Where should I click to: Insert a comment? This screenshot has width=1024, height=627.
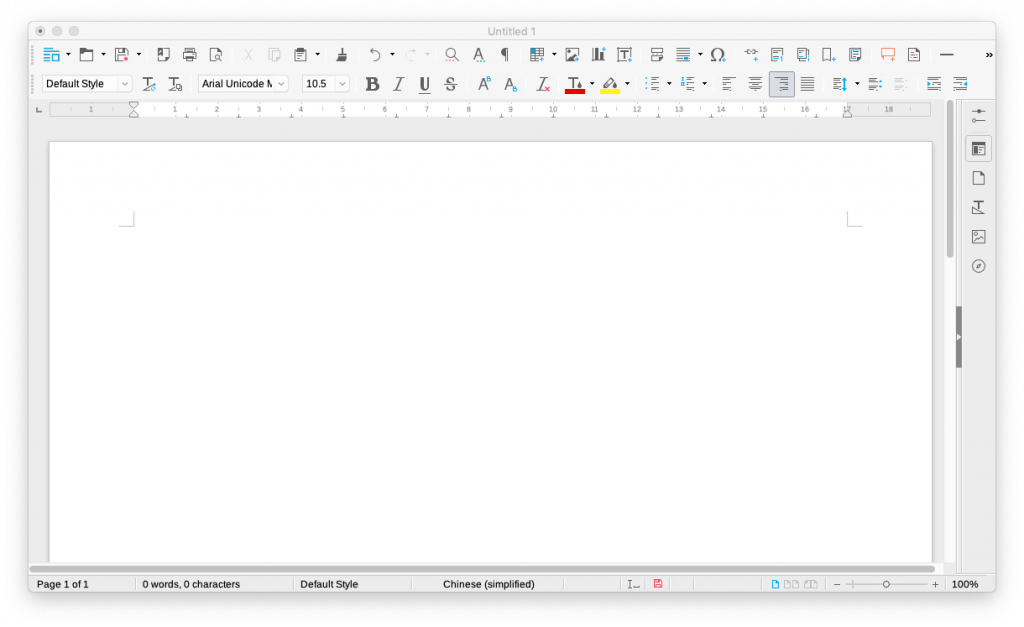coord(888,55)
